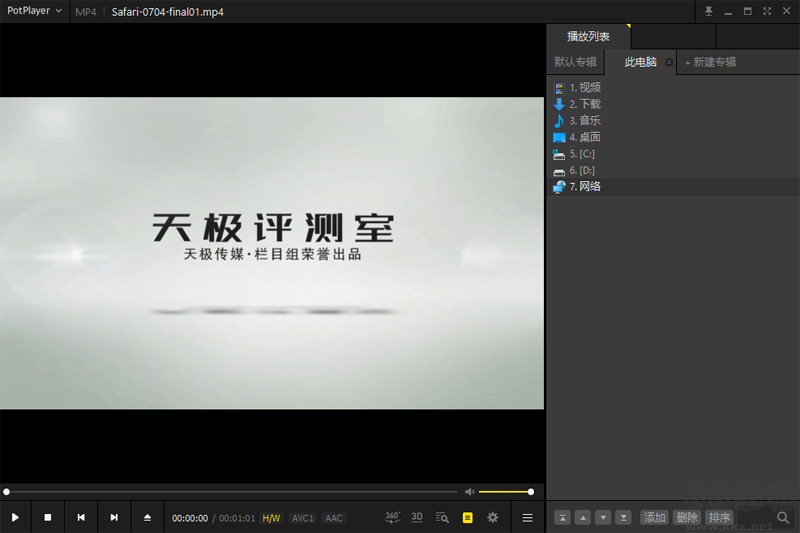This screenshot has height=533, width=800.
Task: Open the chapter search panel icon
Action: coord(442,518)
